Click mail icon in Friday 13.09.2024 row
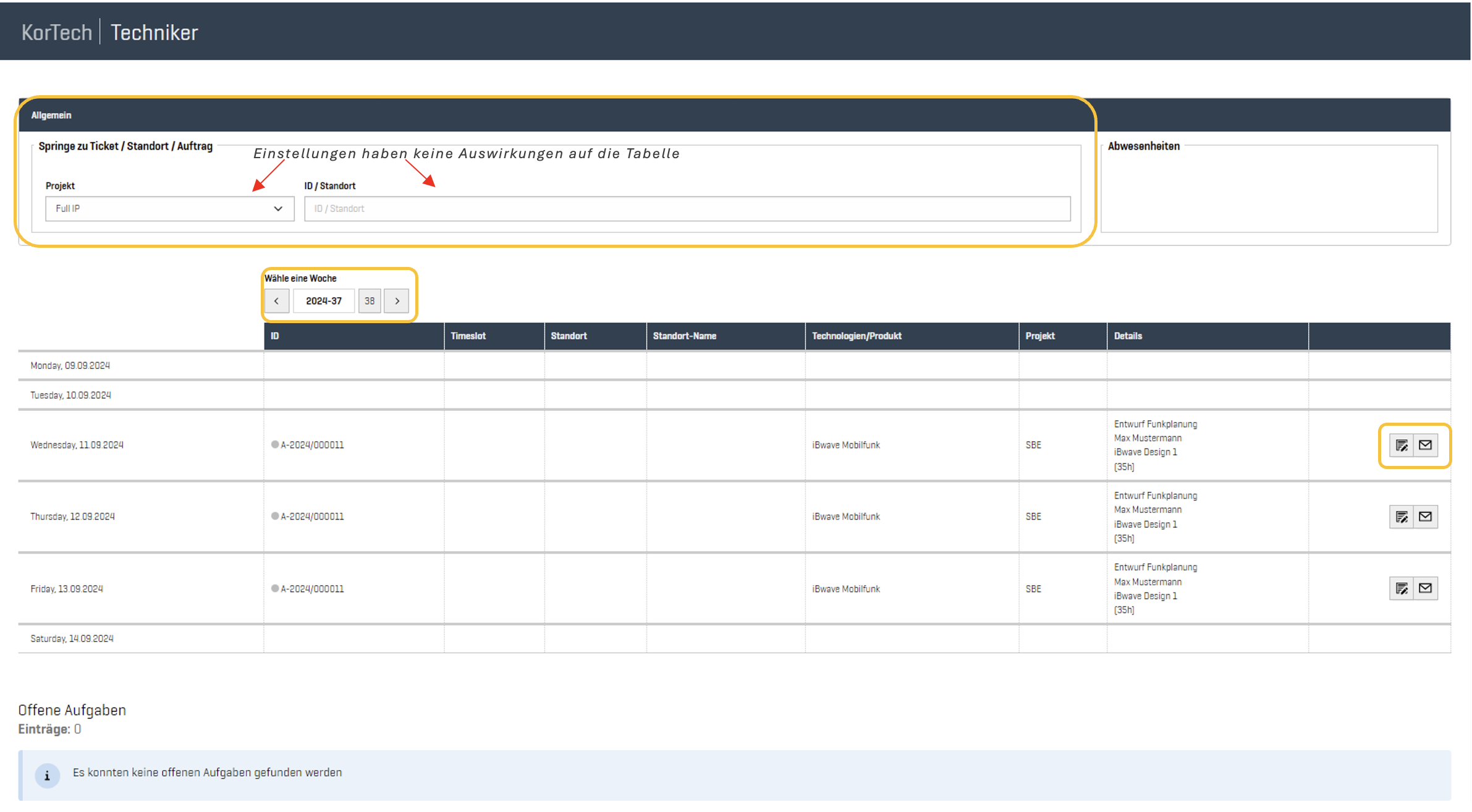This screenshot has width=1472, height=812. [1425, 588]
